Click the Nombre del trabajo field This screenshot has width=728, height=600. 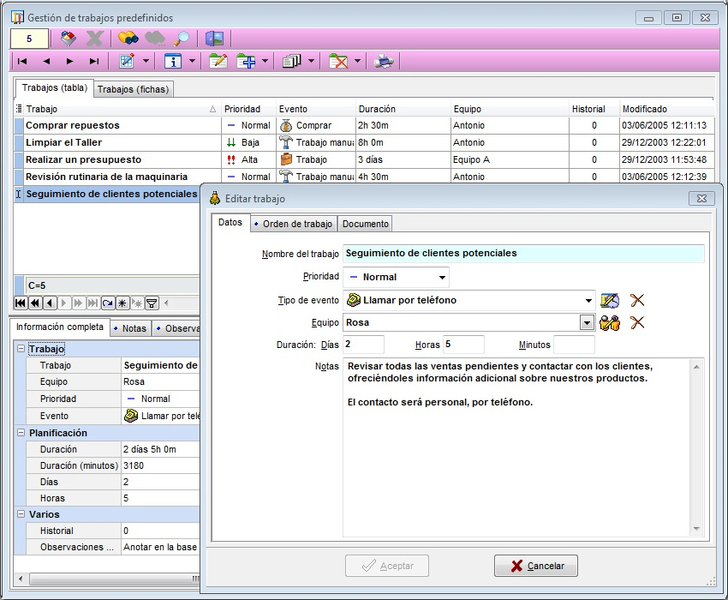[523, 254]
